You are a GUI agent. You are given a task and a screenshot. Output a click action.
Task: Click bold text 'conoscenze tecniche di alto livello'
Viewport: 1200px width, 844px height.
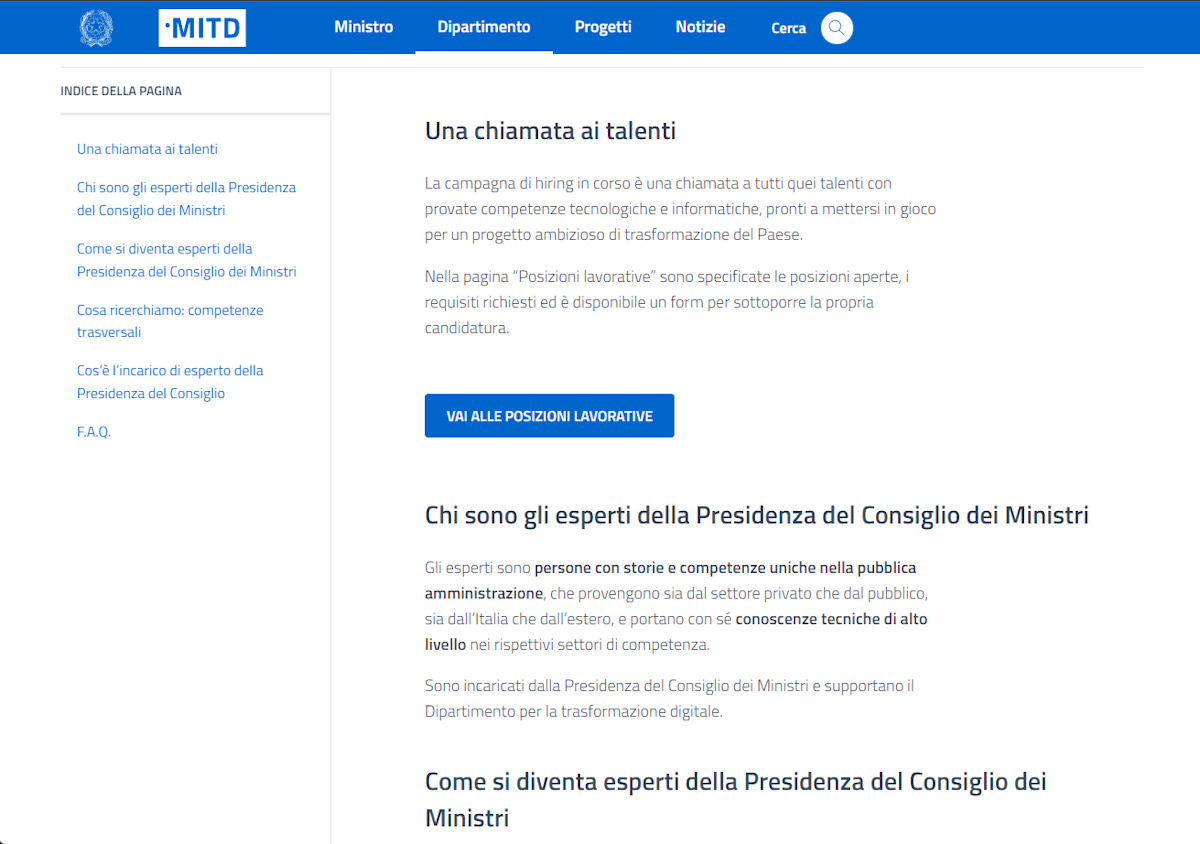(676, 632)
